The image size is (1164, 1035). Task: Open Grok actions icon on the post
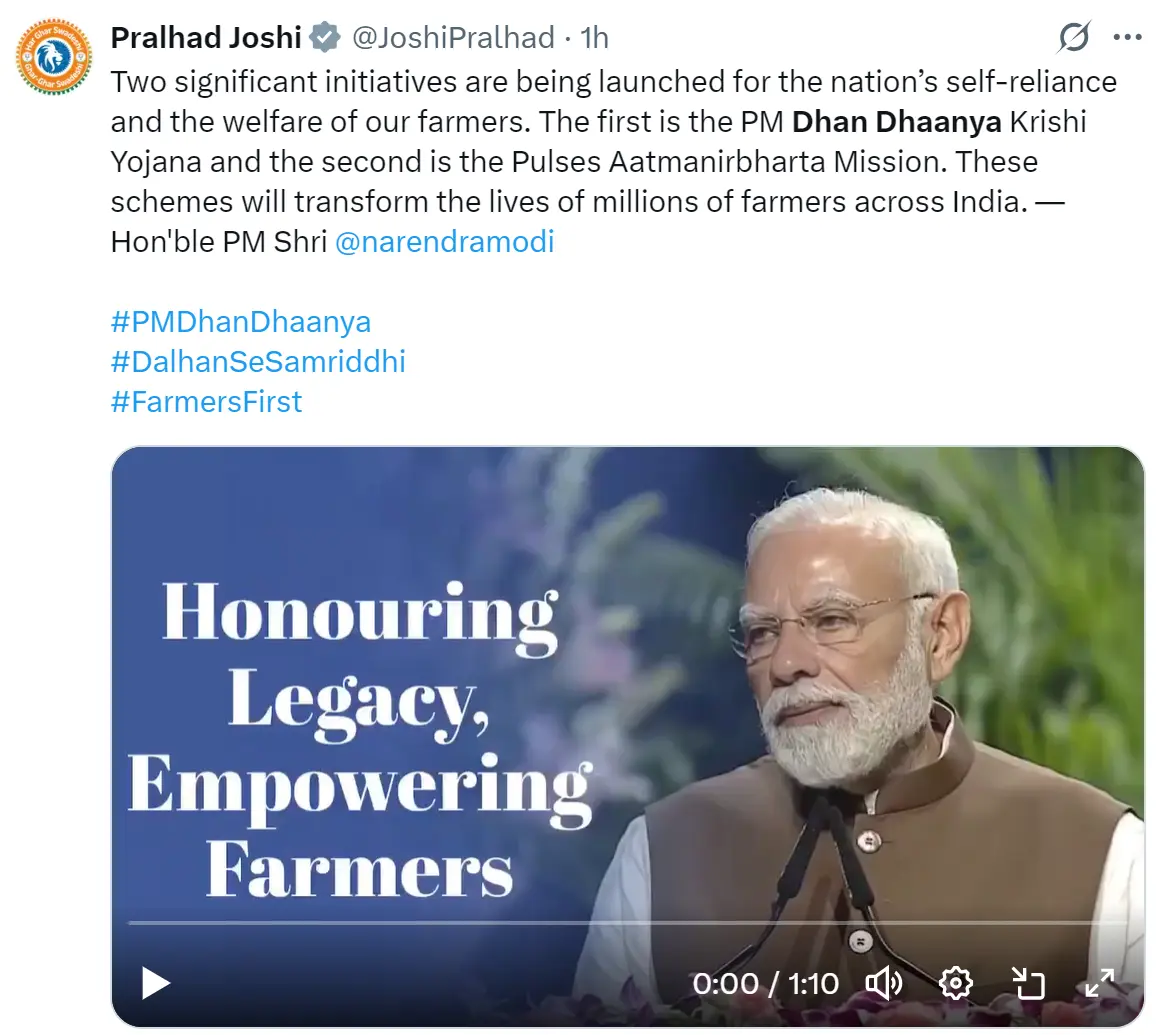pos(1074,38)
